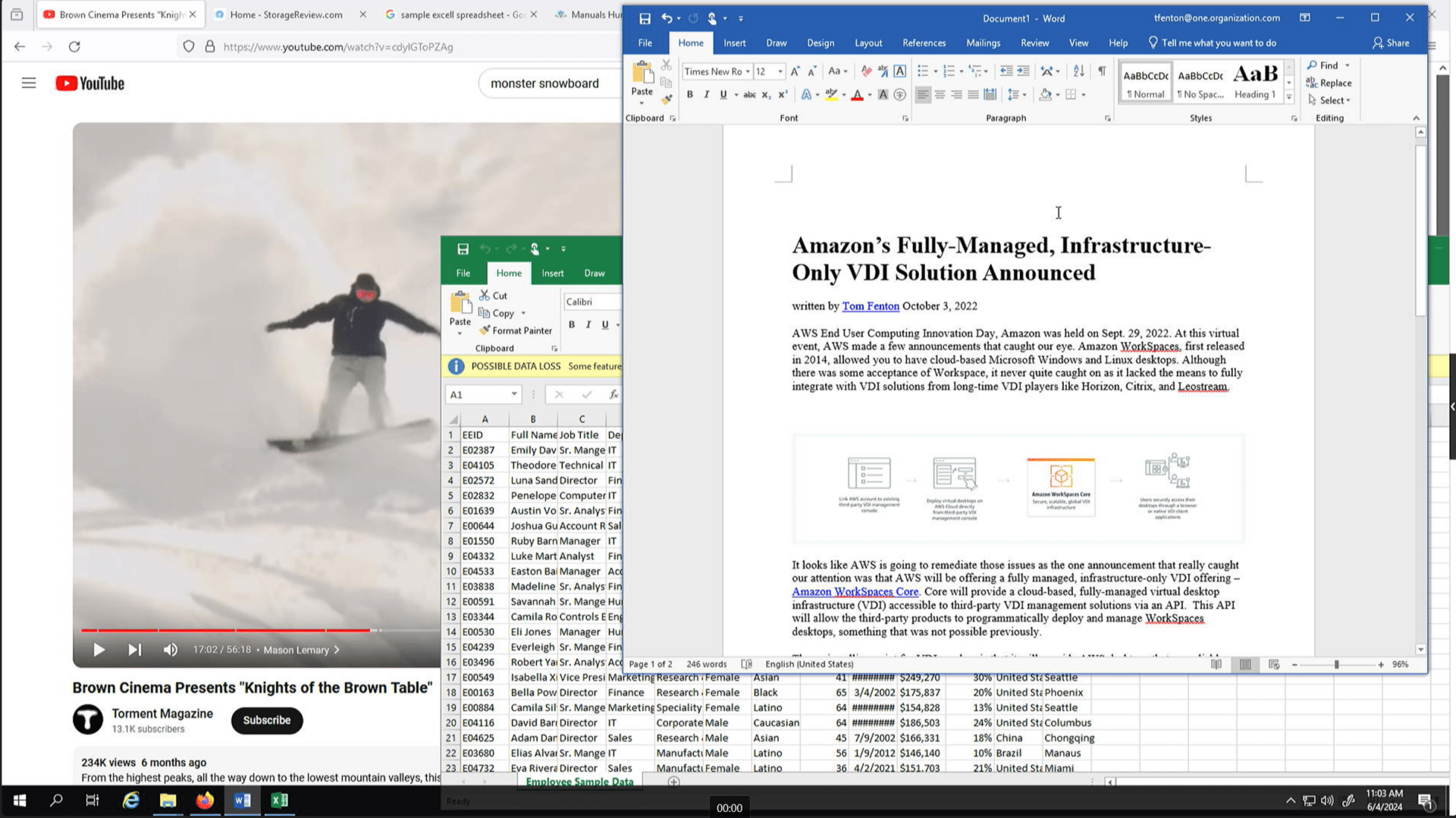The image size is (1456, 818).
Task: Switch to StorageReview.com browser tab
Action: click(286, 14)
